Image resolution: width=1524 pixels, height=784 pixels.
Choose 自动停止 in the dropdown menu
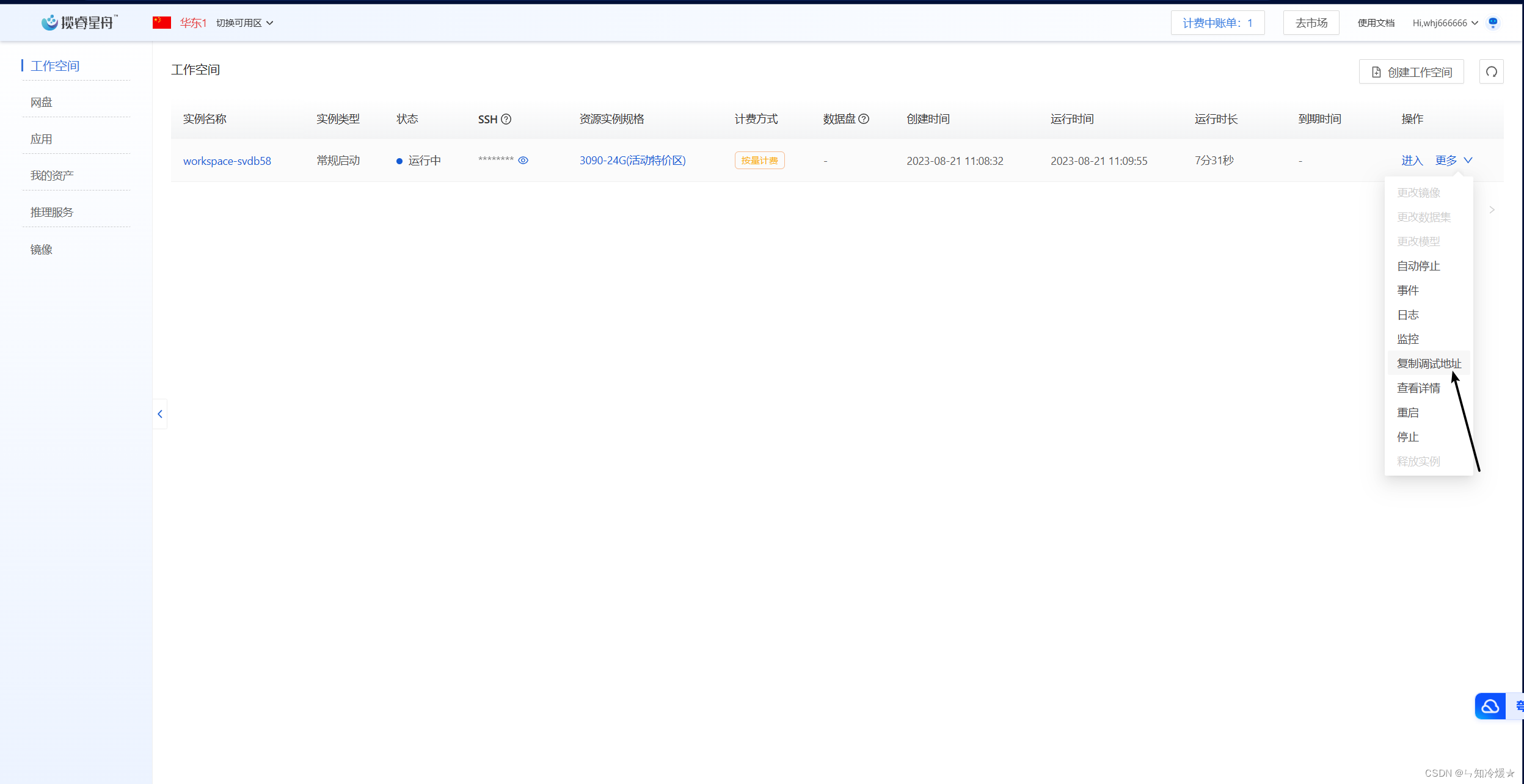click(x=1418, y=266)
